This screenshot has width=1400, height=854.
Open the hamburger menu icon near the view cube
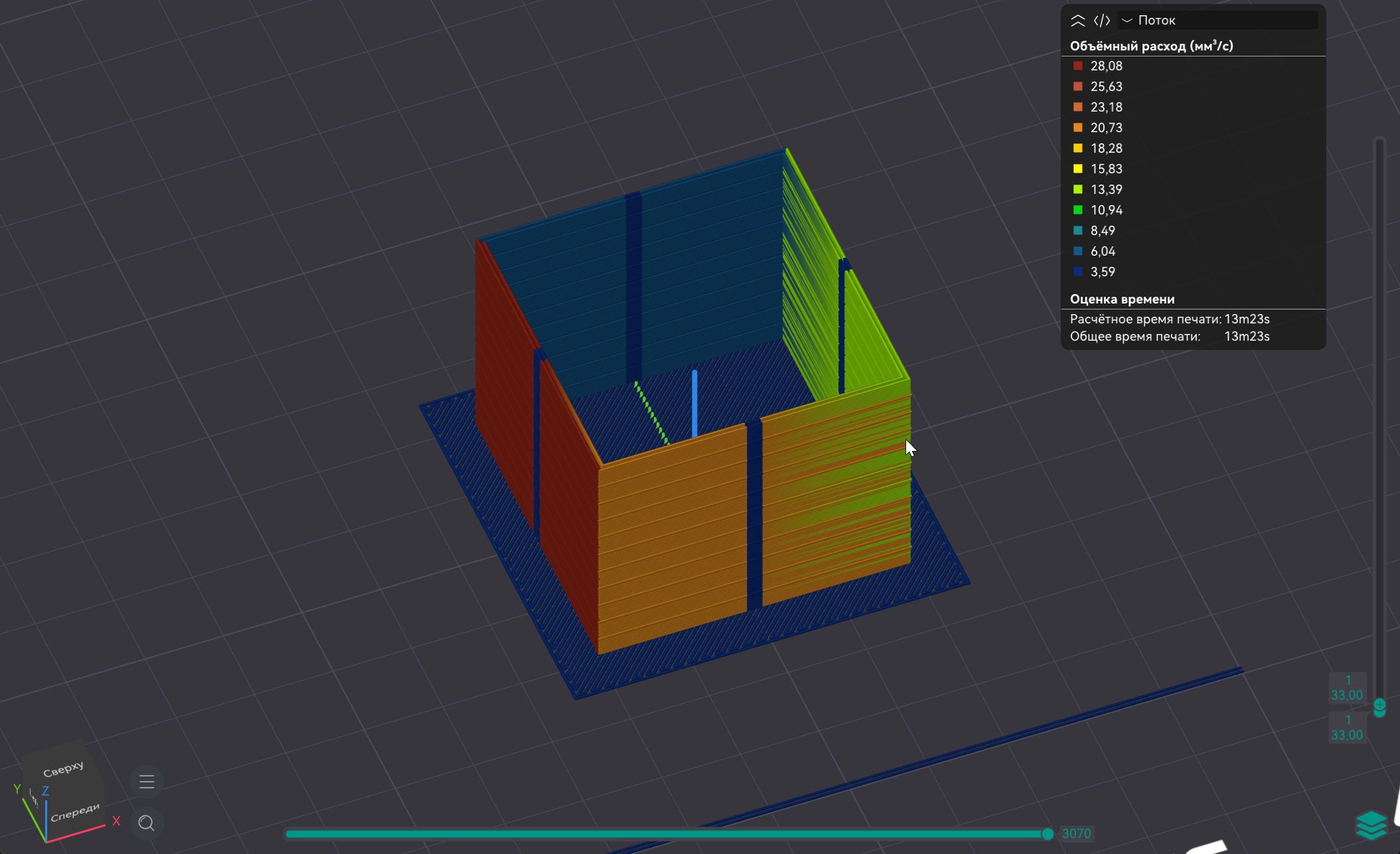(x=147, y=782)
